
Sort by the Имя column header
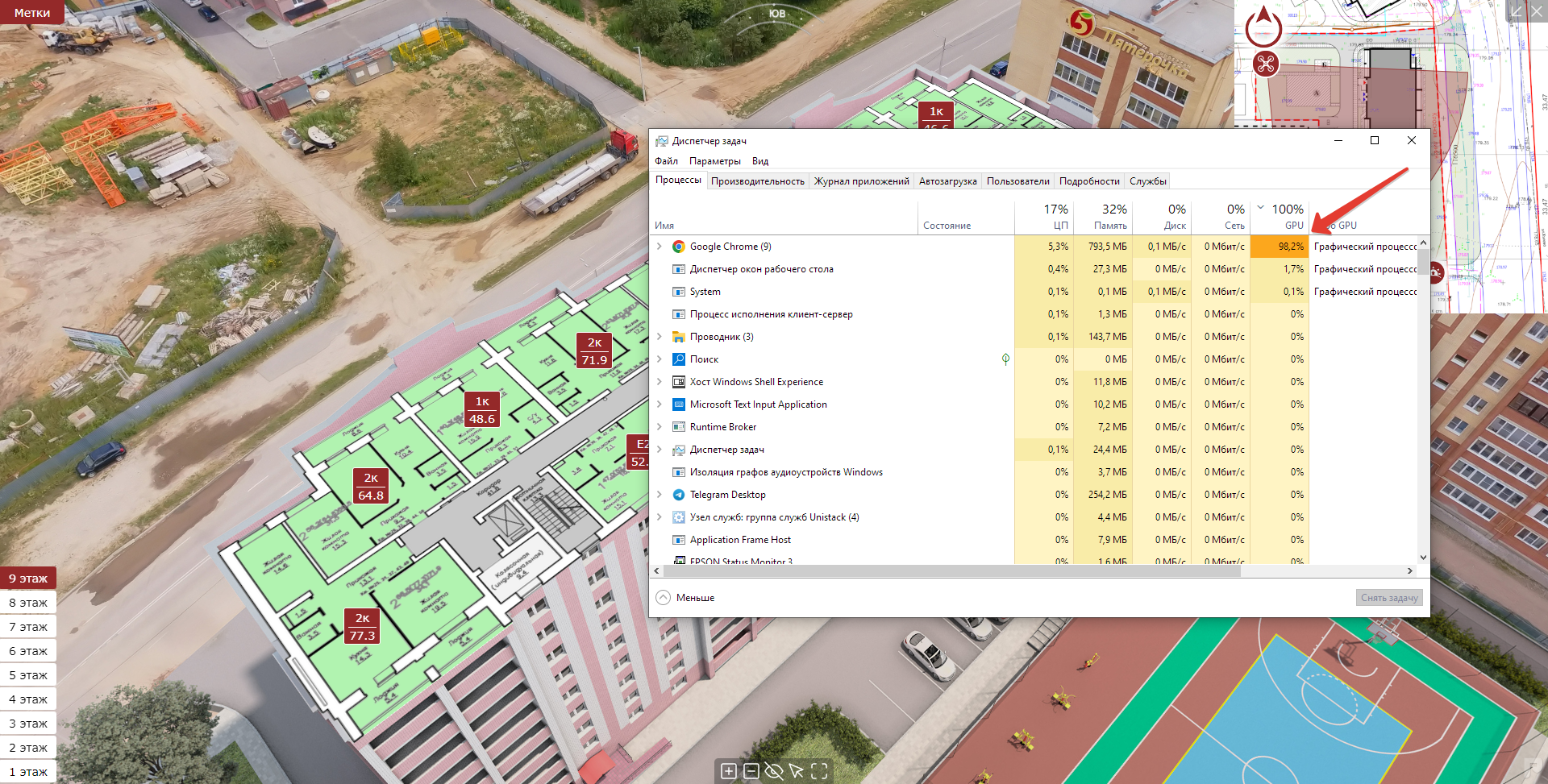coord(784,218)
